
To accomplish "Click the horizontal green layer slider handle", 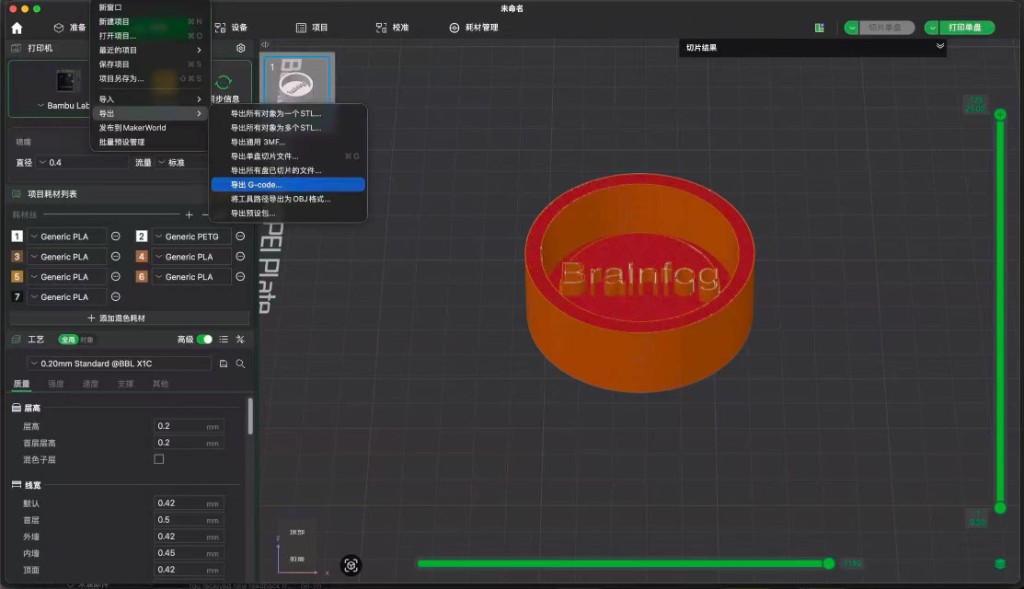I will point(829,564).
